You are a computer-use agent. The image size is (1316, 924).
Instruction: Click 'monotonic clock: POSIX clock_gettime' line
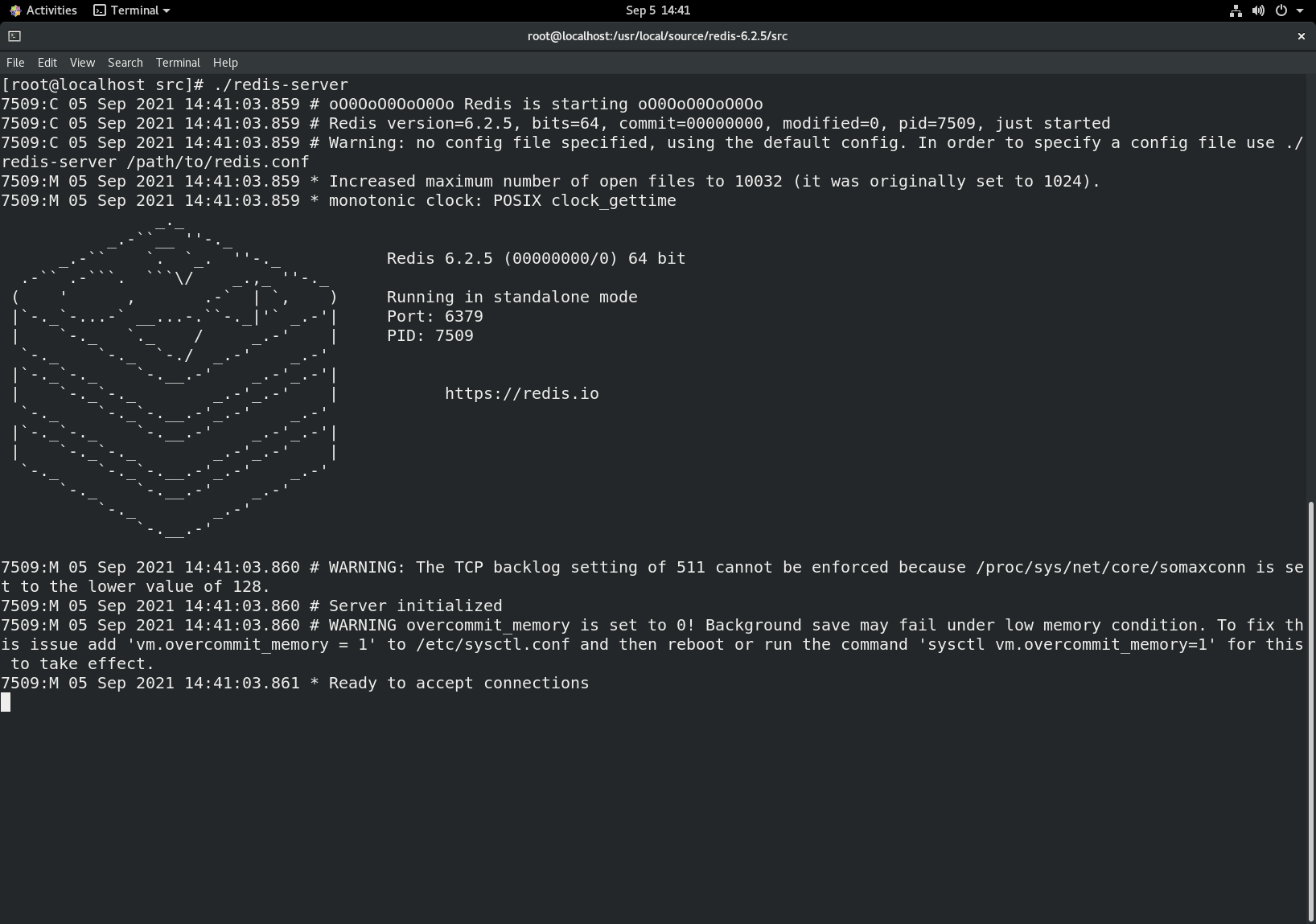pyautogui.click(x=339, y=200)
